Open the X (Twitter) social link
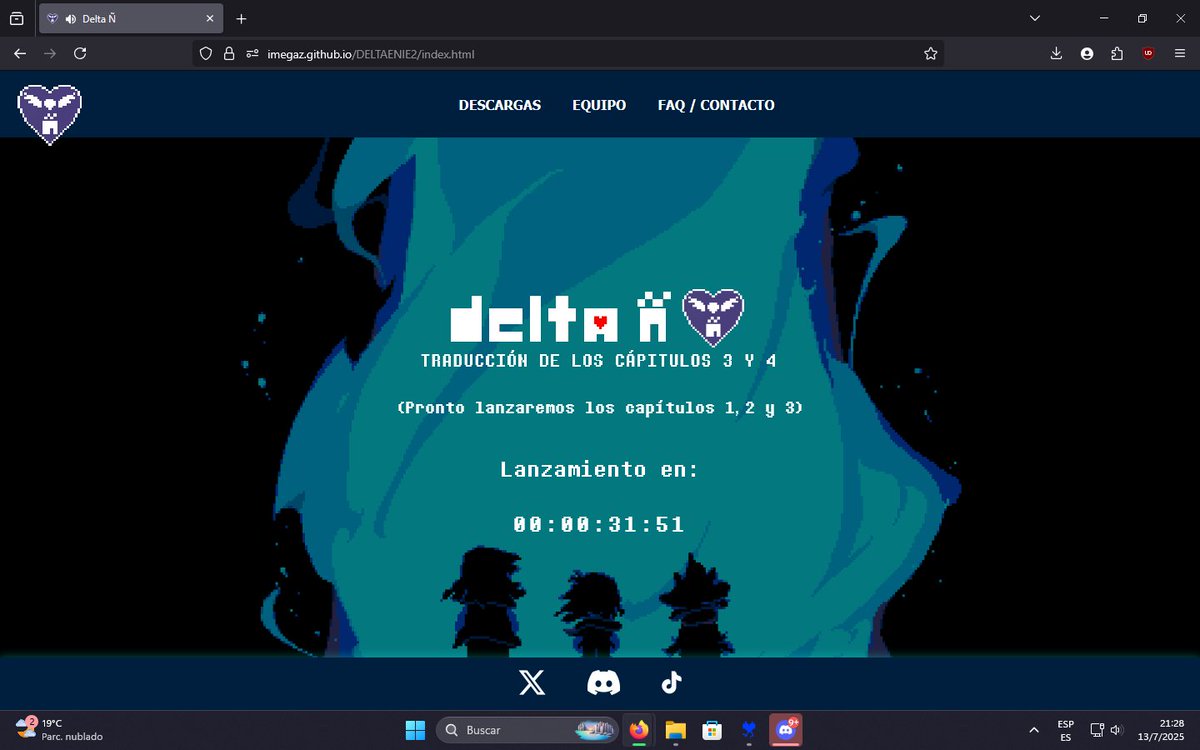Screen dimensions: 1200x750 point(532,683)
